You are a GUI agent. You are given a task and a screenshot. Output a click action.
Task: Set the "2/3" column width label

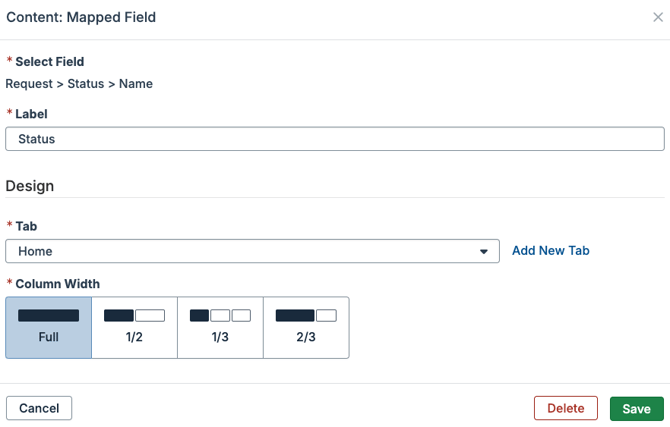(x=306, y=337)
